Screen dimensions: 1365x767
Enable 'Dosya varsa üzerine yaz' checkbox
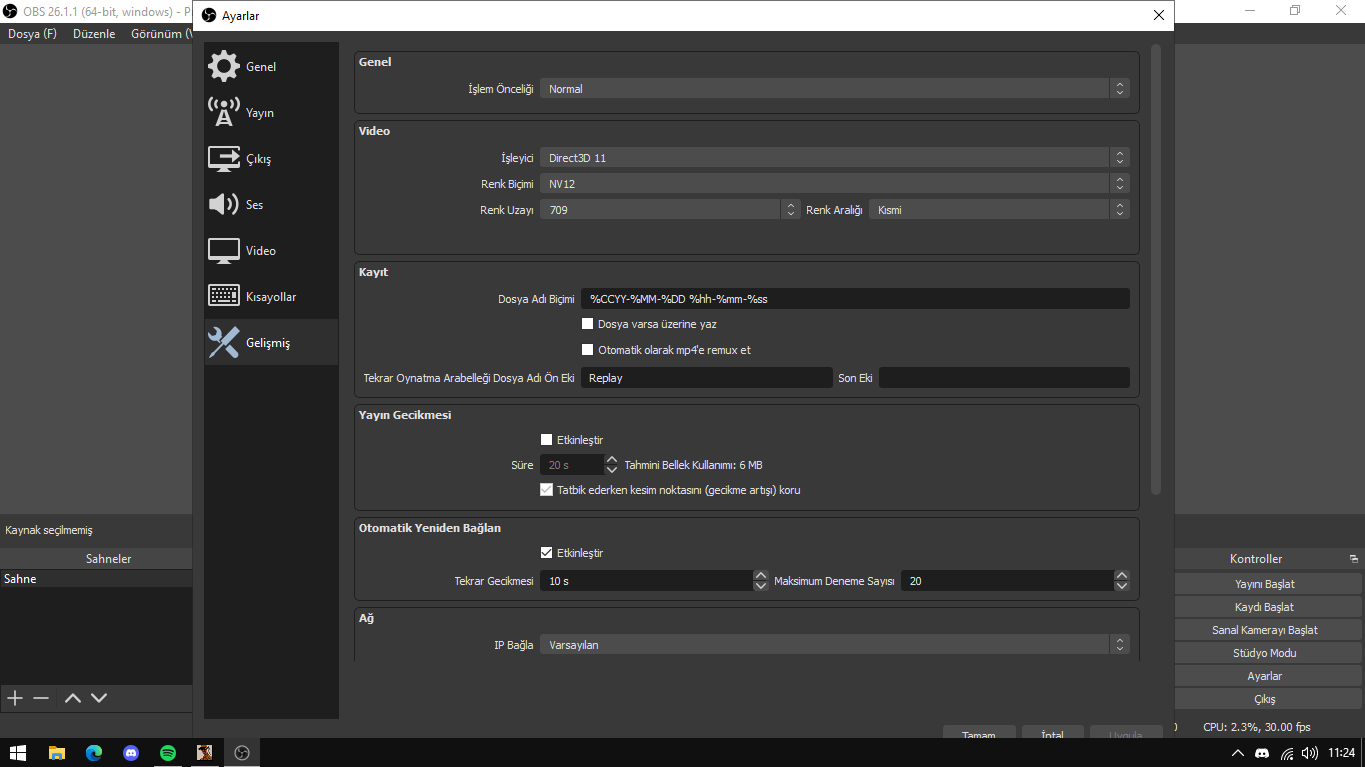point(588,324)
